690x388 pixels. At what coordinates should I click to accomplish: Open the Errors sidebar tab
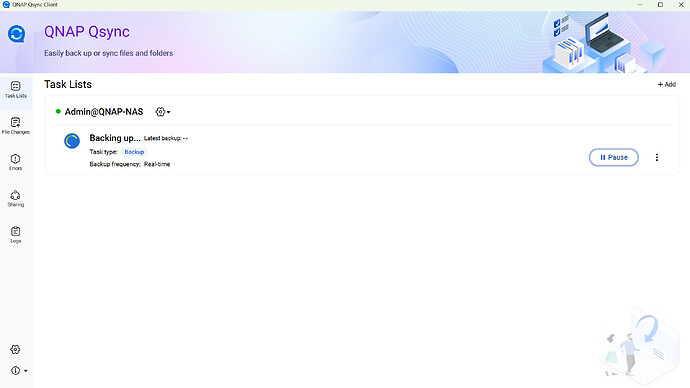tap(16, 162)
